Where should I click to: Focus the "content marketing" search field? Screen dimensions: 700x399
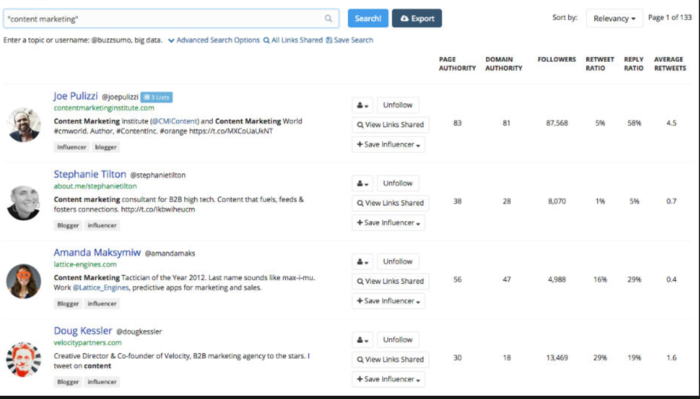coord(171,19)
